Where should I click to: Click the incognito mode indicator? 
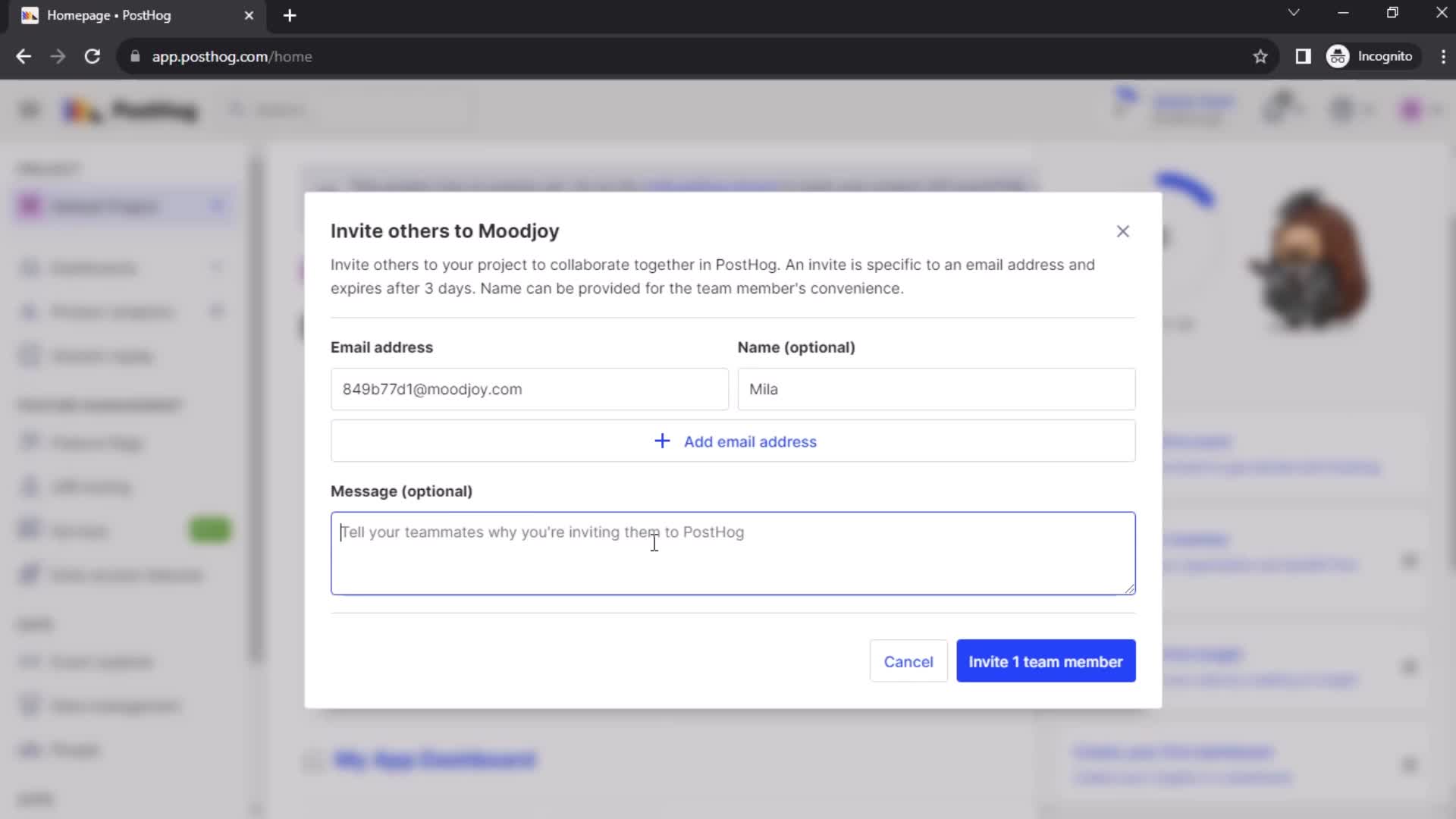[x=1372, y=56]
